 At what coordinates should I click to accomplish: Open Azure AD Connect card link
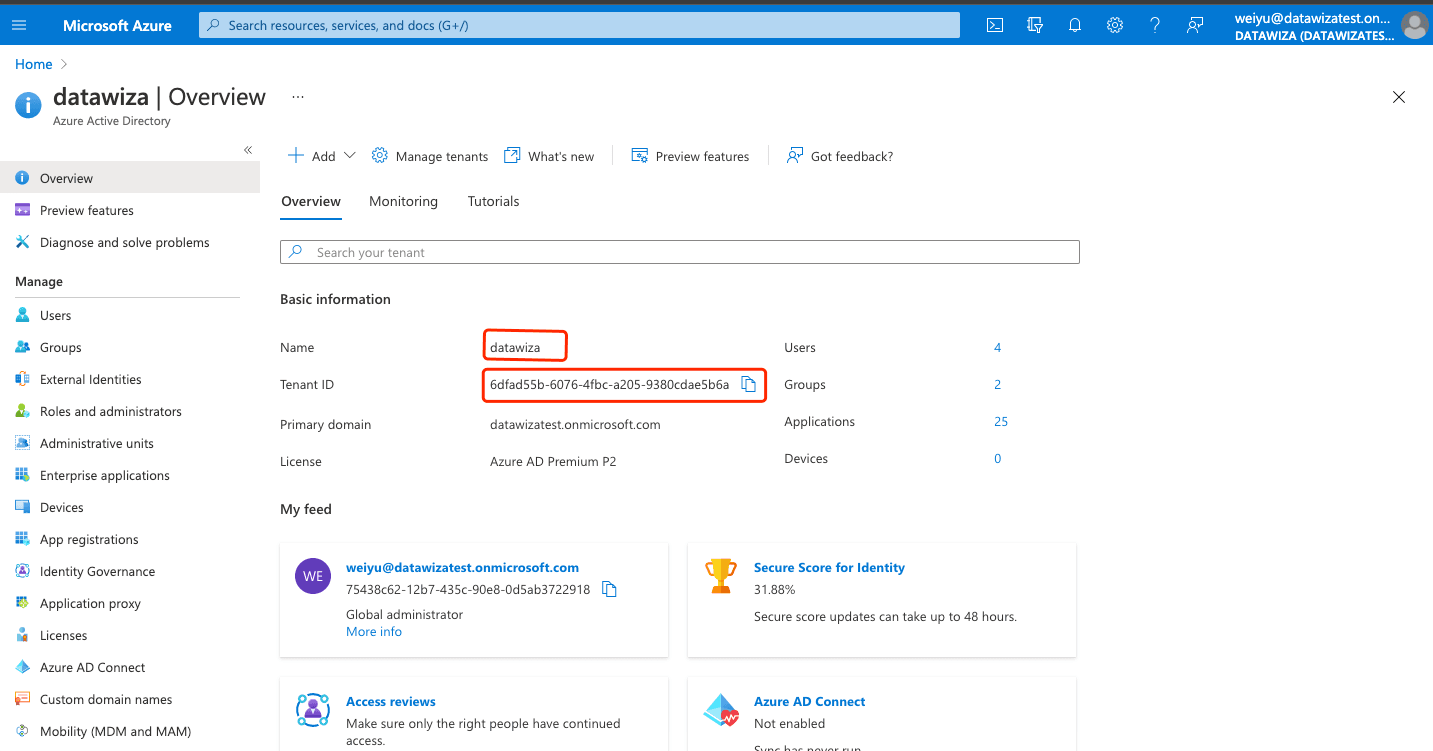(809, 701)
